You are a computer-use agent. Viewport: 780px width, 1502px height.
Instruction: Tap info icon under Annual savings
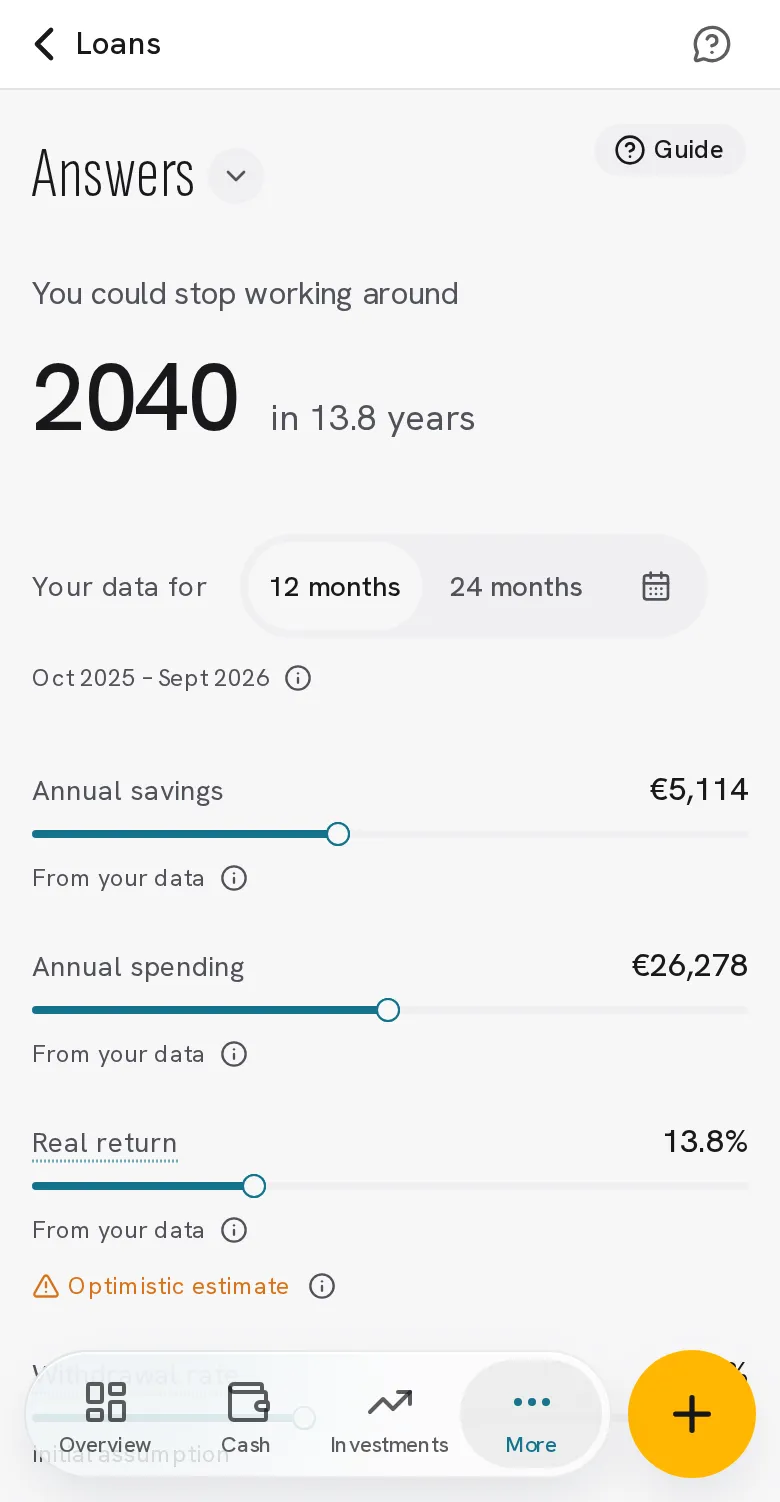(x=234, y=878)
